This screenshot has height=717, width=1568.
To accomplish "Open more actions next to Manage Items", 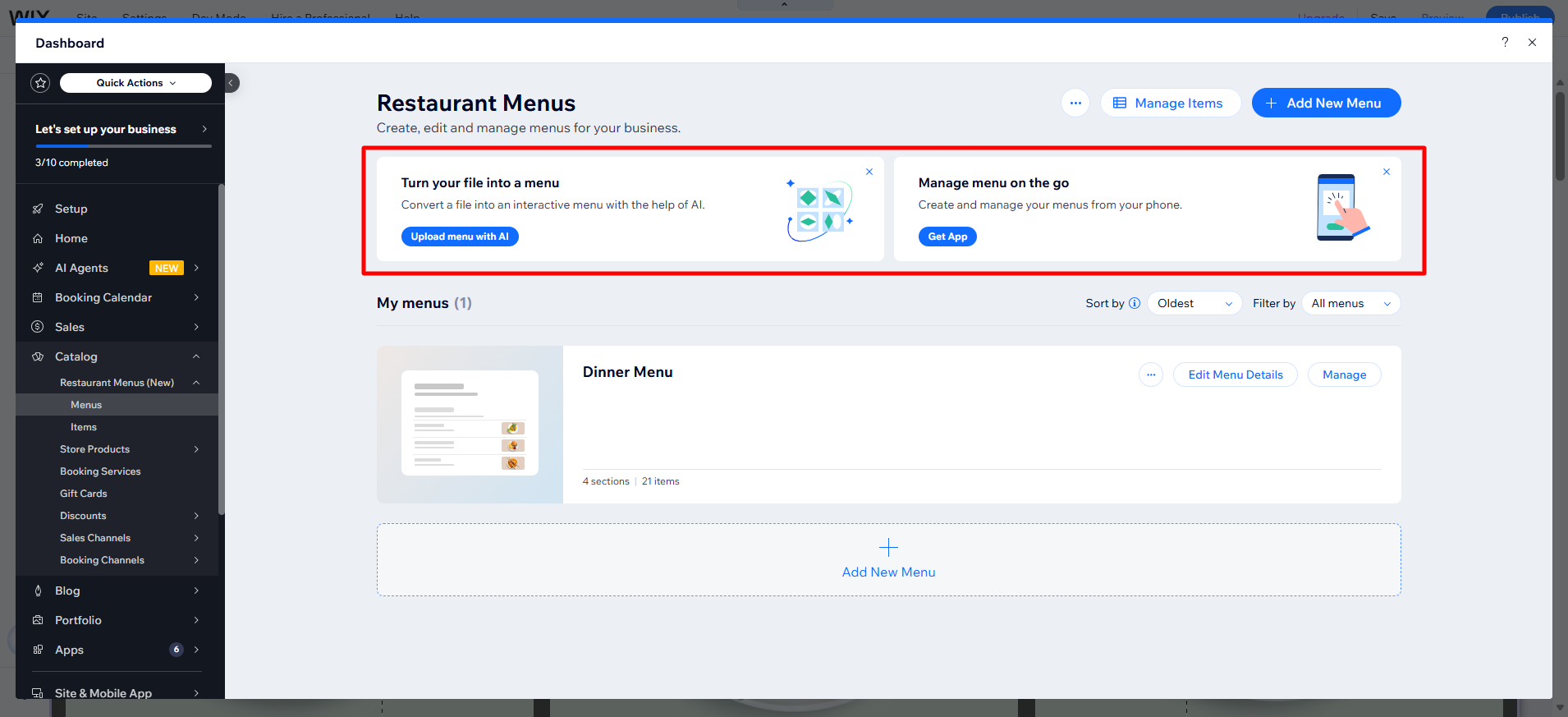I will (1075, 103).
